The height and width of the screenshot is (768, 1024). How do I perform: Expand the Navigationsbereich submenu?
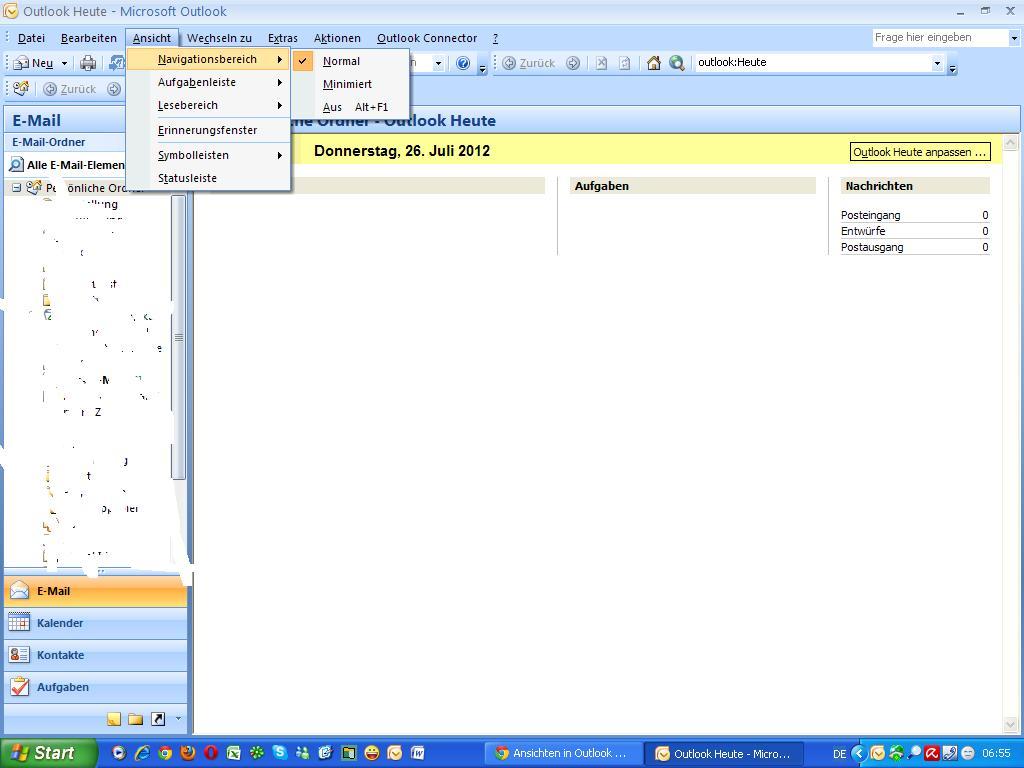coord(208,59)
